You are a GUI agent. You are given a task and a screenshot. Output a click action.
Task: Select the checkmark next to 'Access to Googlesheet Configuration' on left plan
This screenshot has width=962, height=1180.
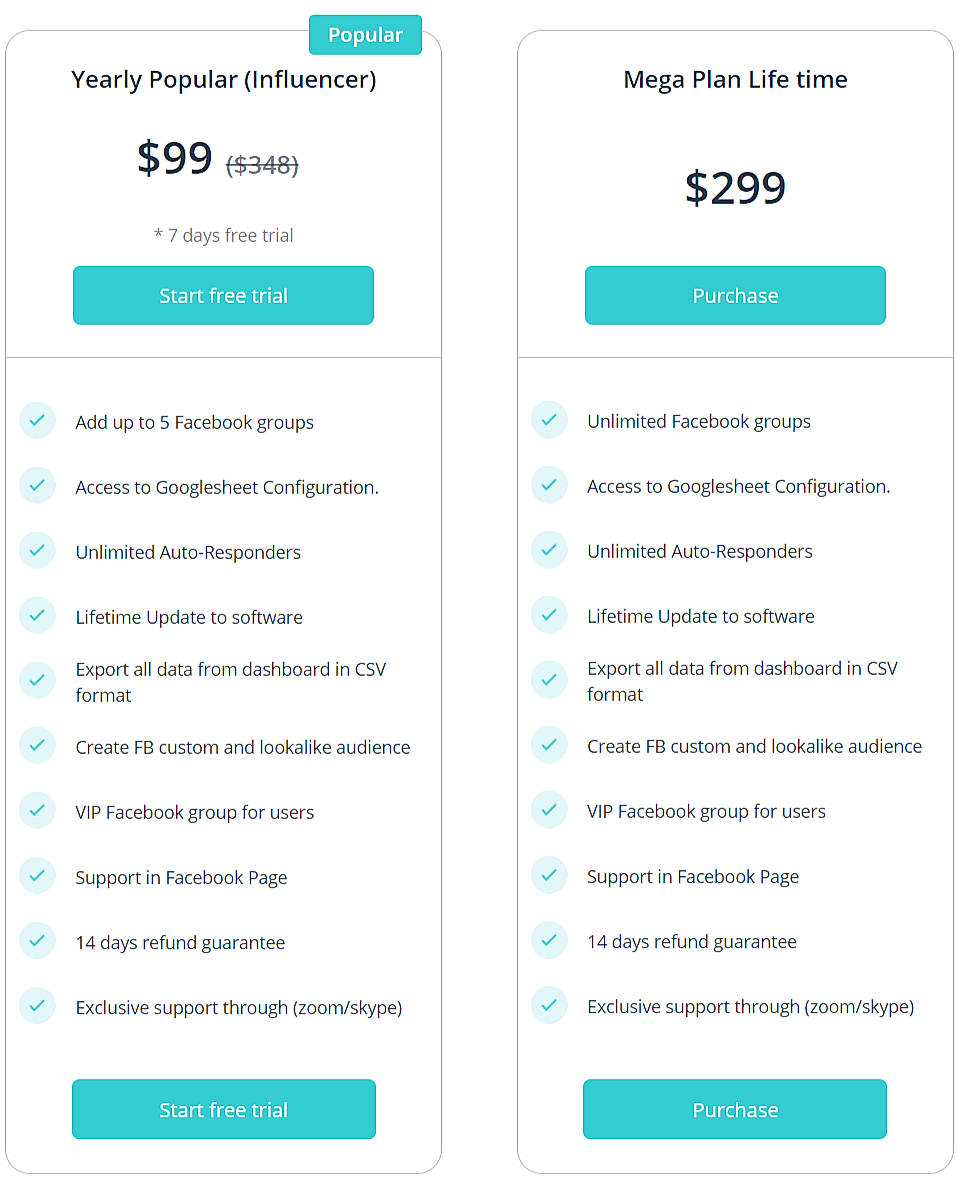37,486
